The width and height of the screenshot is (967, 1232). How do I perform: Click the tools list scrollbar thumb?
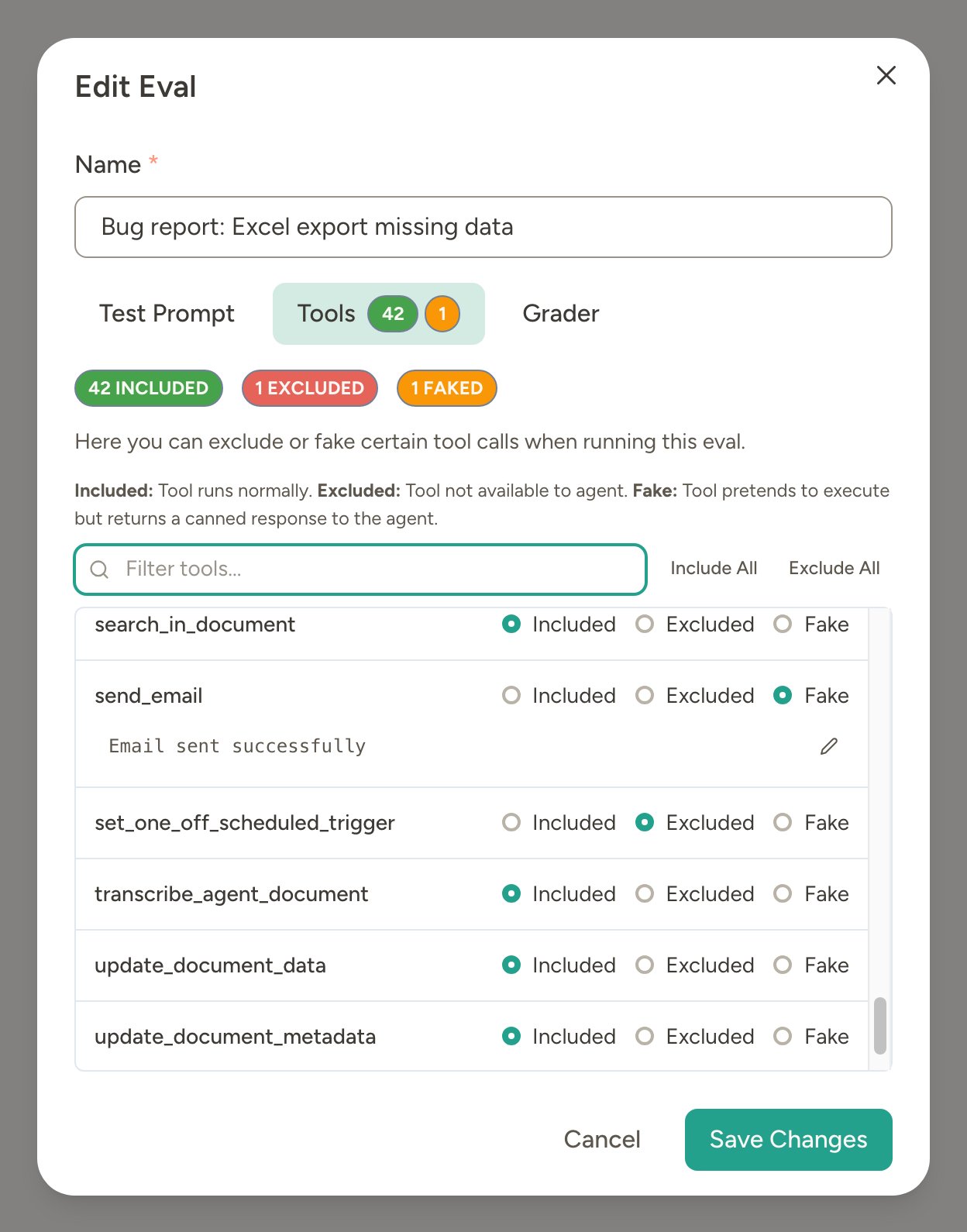(879, 1026)
